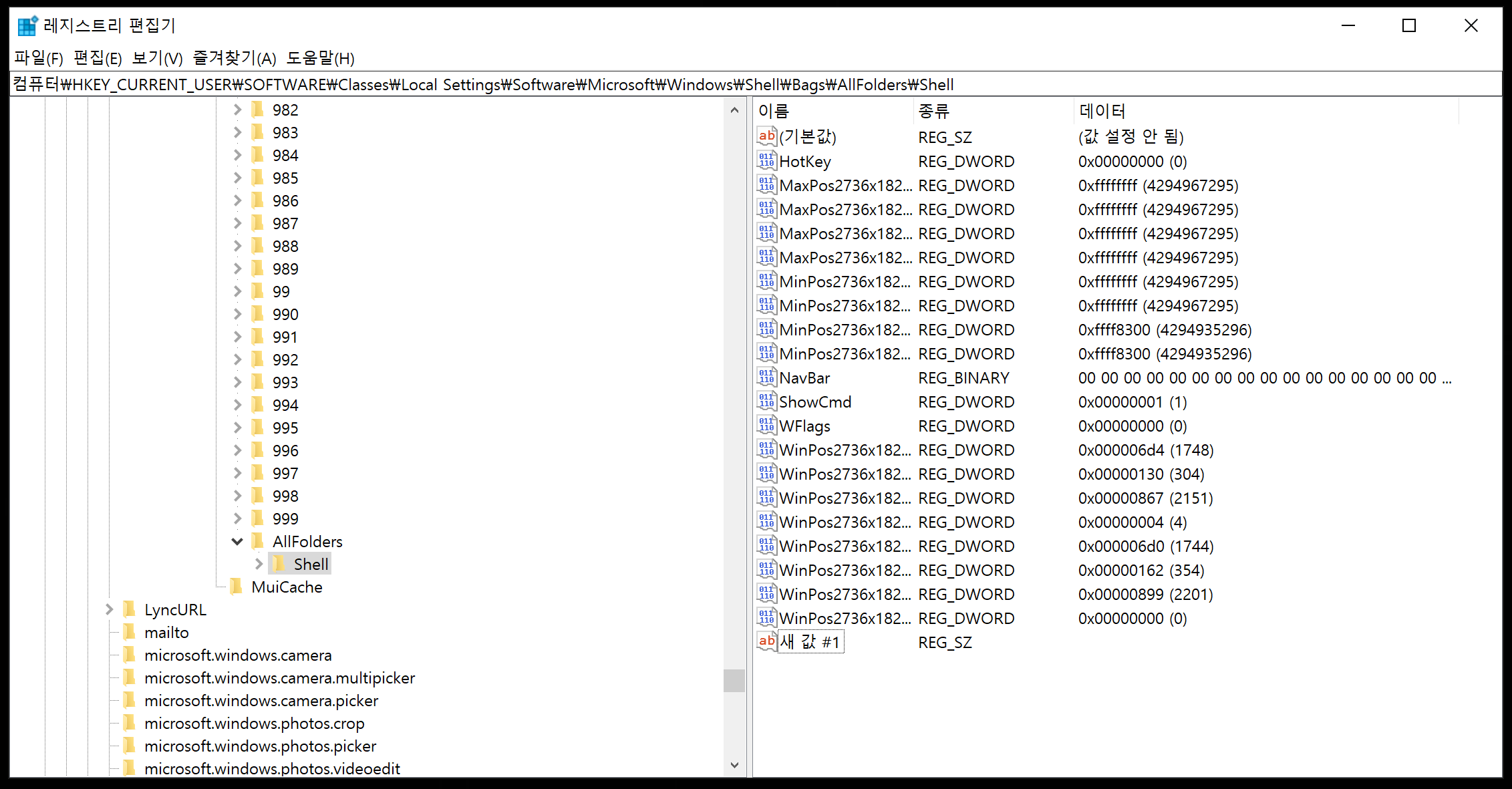Click the MuiCache folder icon

click(x=237, y=587)
